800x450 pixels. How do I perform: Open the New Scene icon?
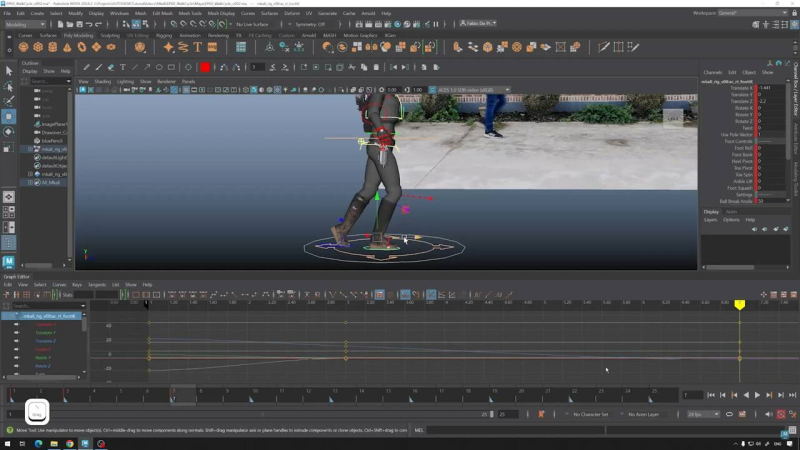click(x=60, y=24)
